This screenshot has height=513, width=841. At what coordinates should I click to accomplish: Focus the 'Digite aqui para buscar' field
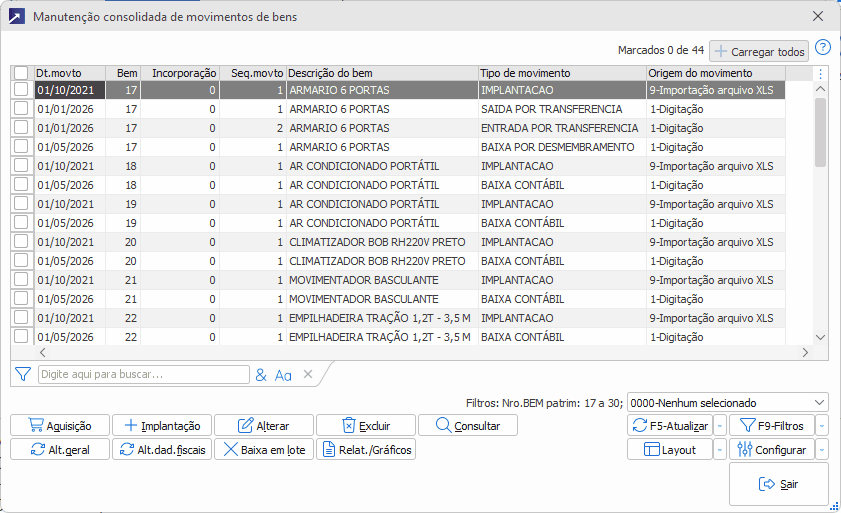144,374
